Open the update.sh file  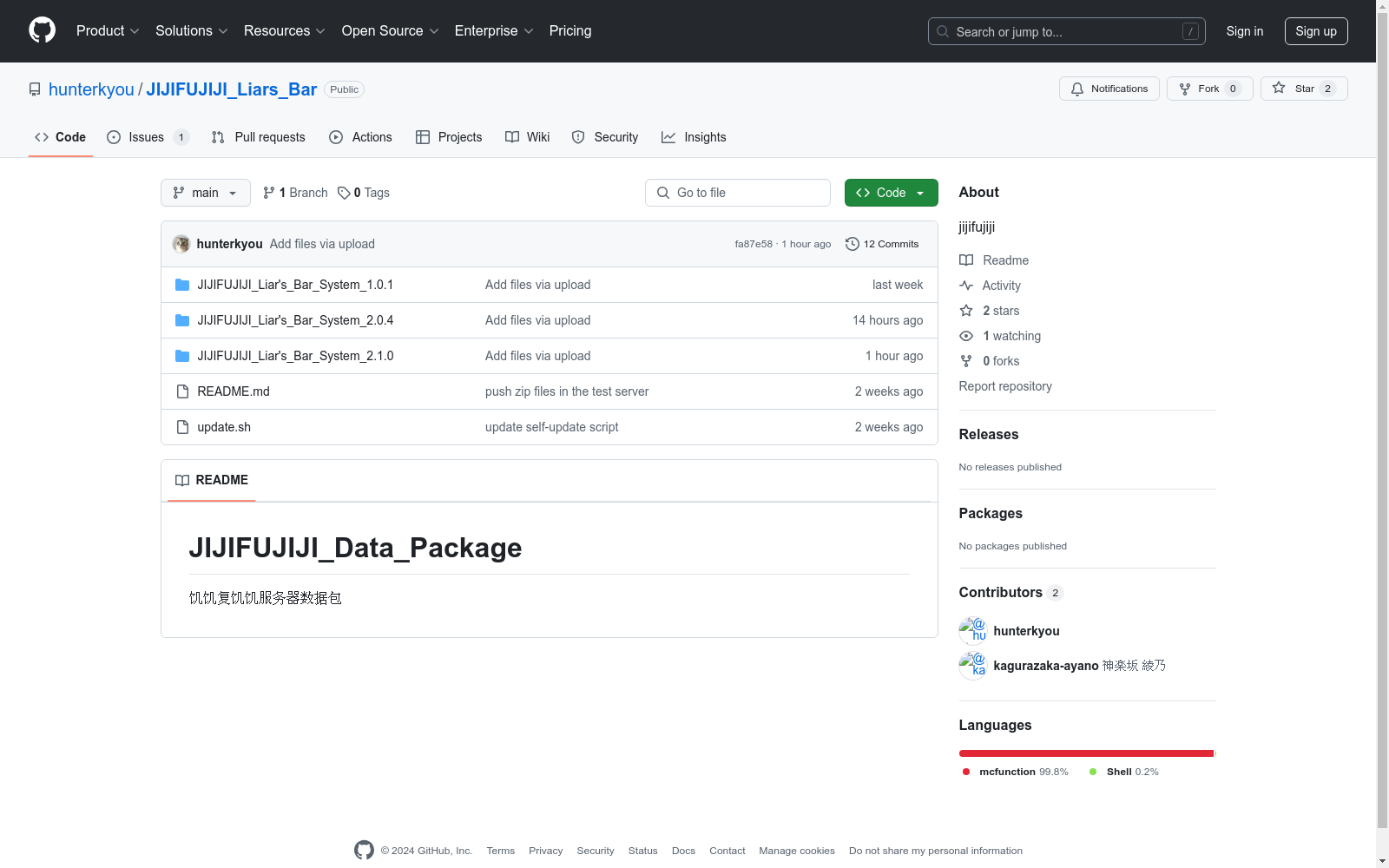224,427
